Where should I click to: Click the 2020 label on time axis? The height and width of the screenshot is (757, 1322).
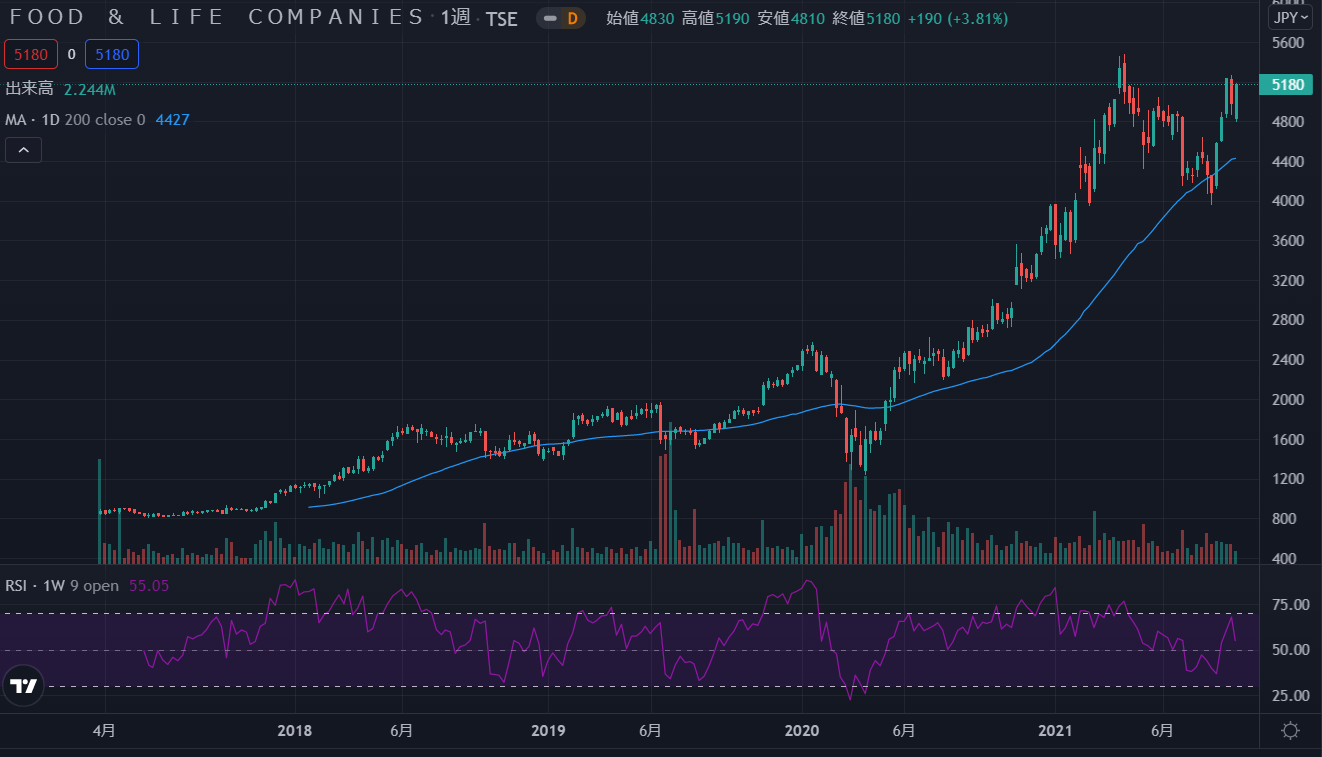(x=803, y=731)
